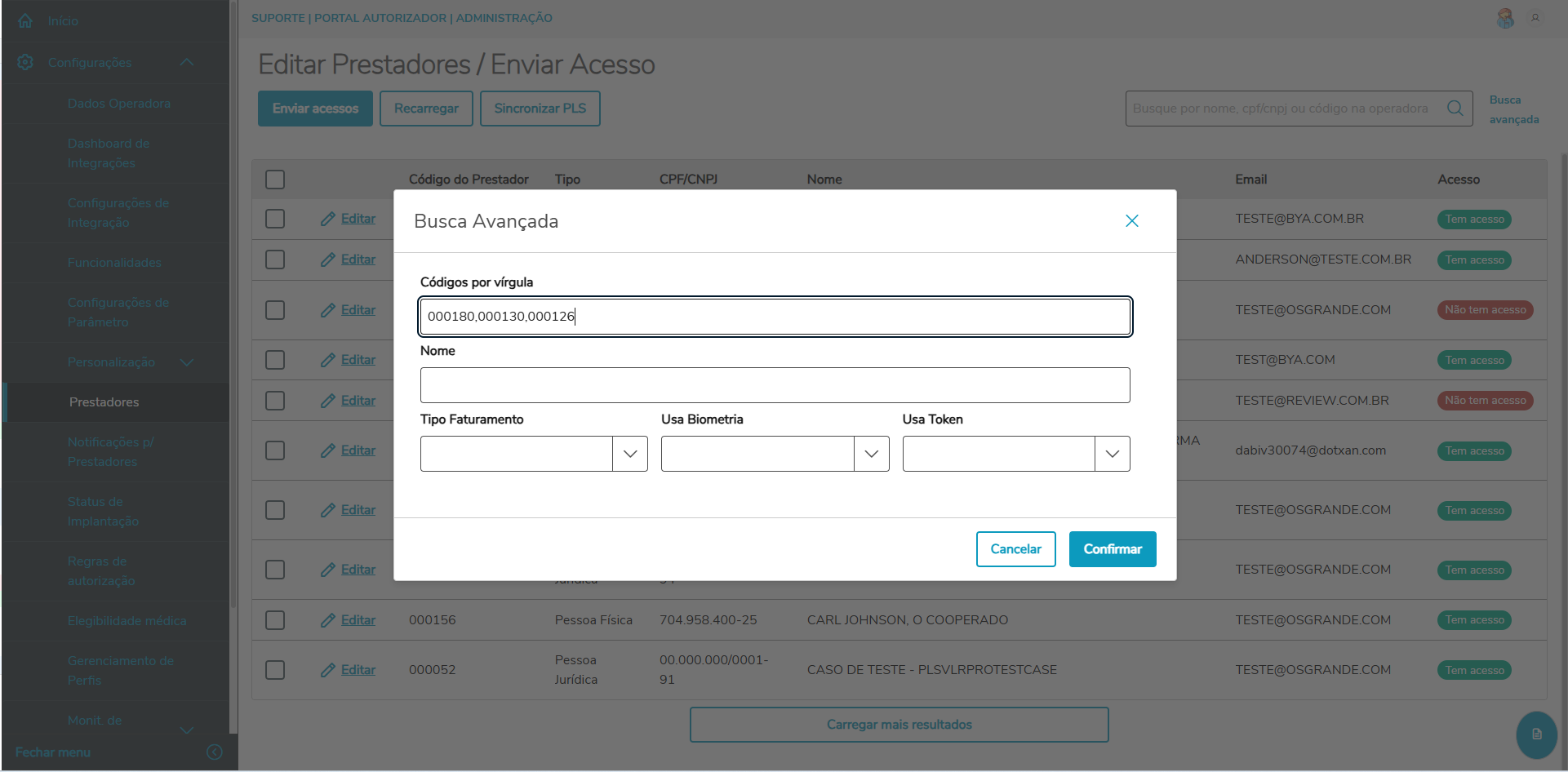Go to Funcionalidades in sidebar
Screen dimensions: 1568x772
(114, 263)
